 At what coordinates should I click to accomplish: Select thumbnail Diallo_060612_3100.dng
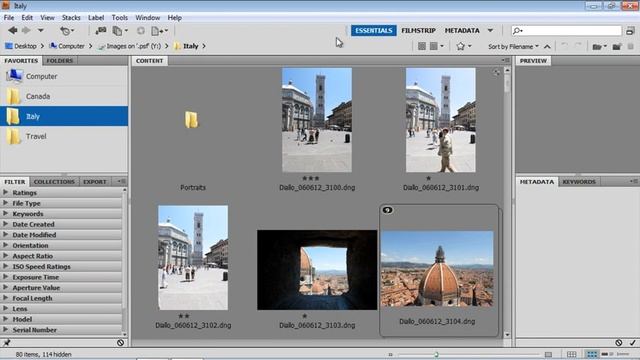[317, 120]
